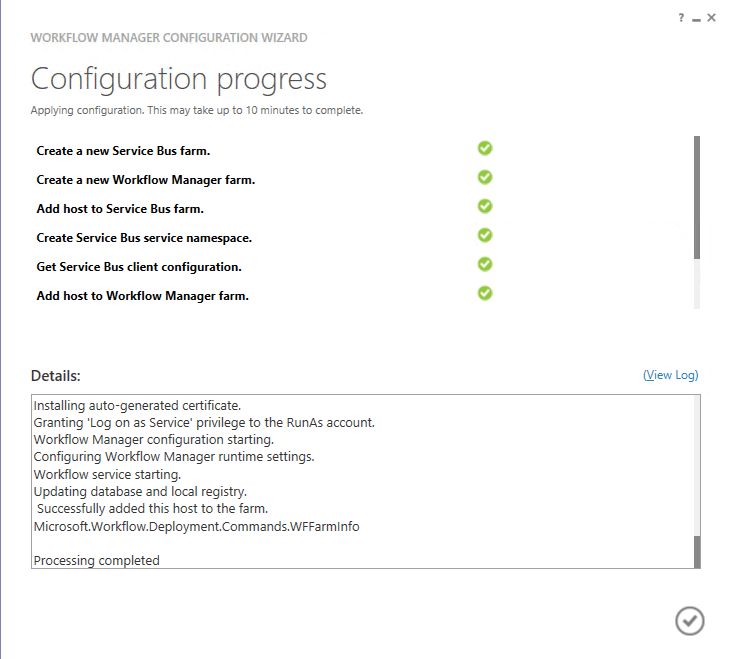Click the WFFarmInfo log line
729x659 pixels.
tap(196, 526)
